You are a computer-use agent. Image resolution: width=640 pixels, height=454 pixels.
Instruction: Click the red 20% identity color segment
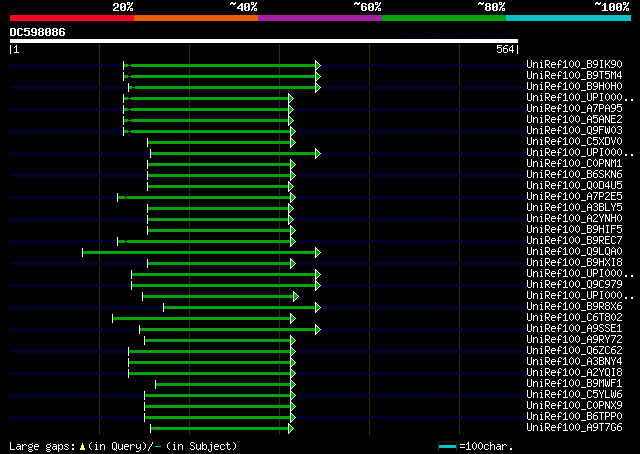72,18
